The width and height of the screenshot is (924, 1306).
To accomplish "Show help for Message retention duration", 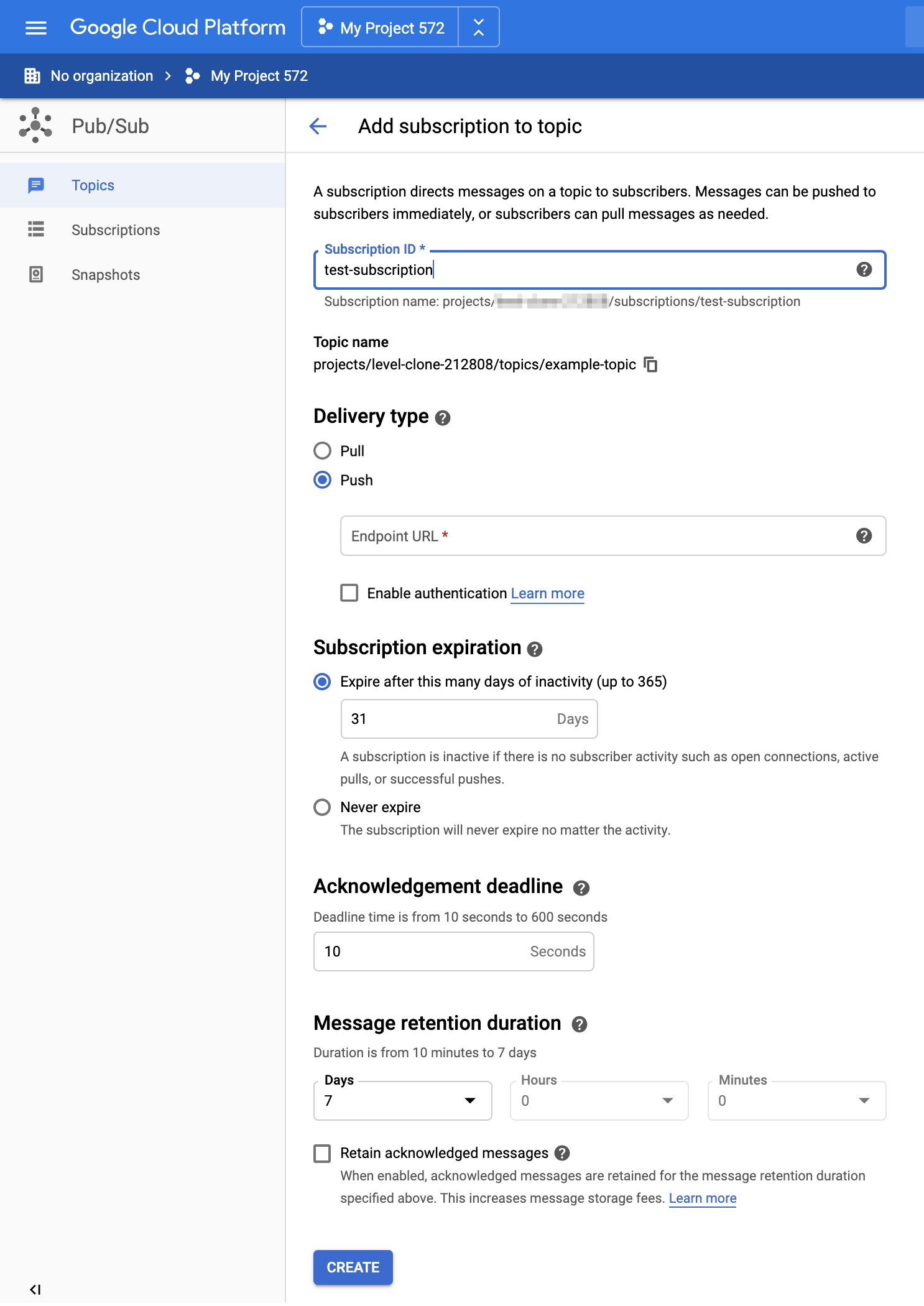I will point(580,1024).
